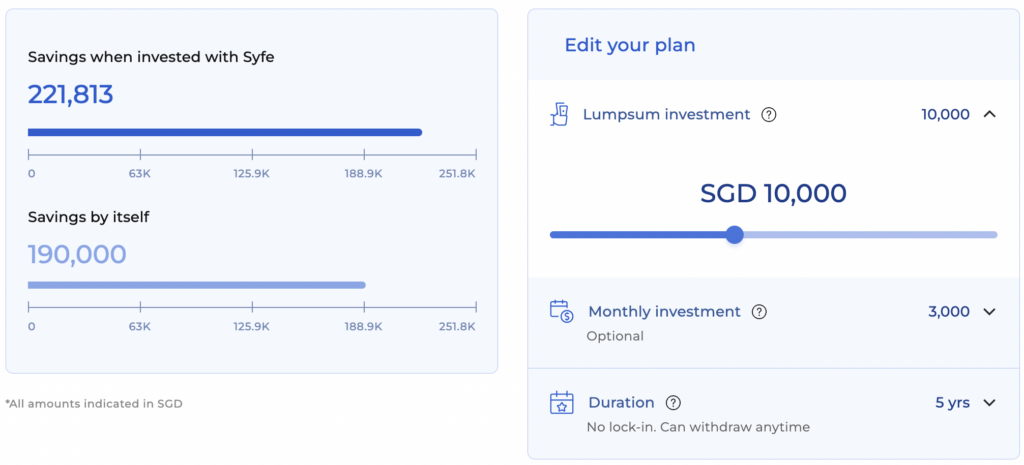Open help tooltip beside Monthly investment
Screen dimensions: 1024x465
(759, 312)
